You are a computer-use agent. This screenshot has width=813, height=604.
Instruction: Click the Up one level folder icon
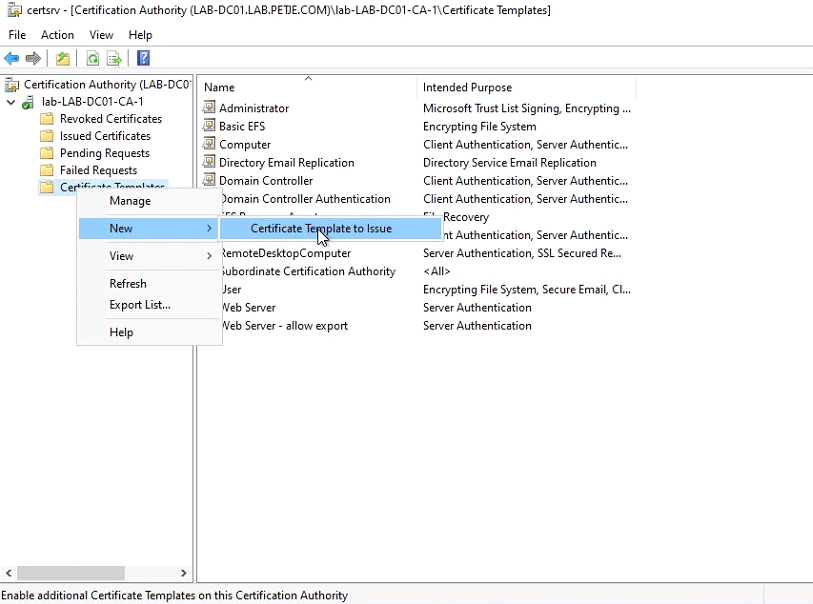pyautogui.click(x=63, y=59)
